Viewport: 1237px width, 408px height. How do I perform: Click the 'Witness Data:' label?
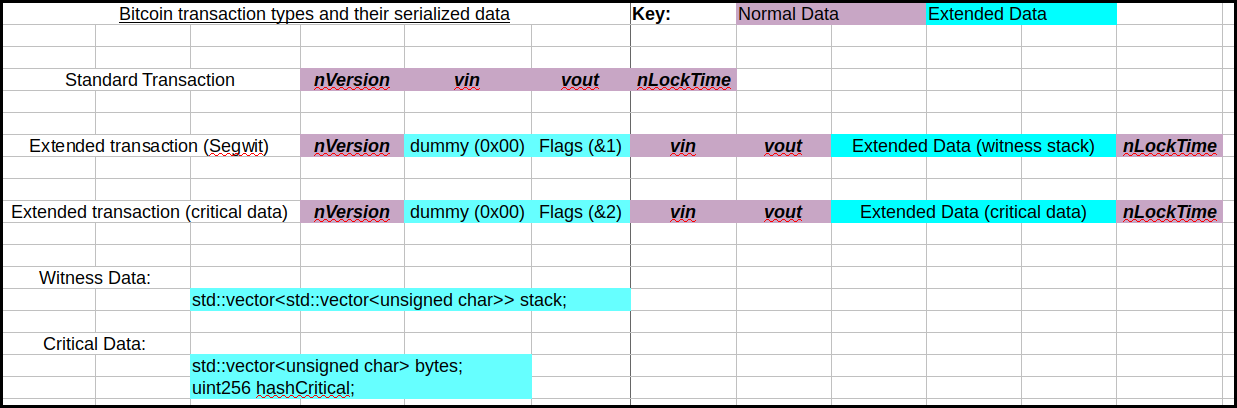[95, 278]
